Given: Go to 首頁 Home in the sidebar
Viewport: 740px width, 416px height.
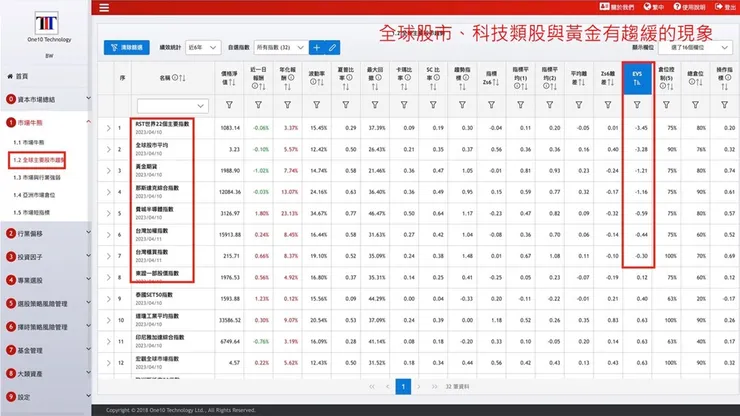Looking at the screenshot, I should (x=18, y=76).
